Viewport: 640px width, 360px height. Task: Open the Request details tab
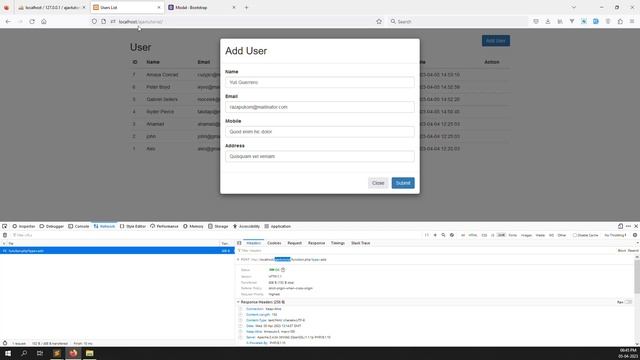(294, 243)
